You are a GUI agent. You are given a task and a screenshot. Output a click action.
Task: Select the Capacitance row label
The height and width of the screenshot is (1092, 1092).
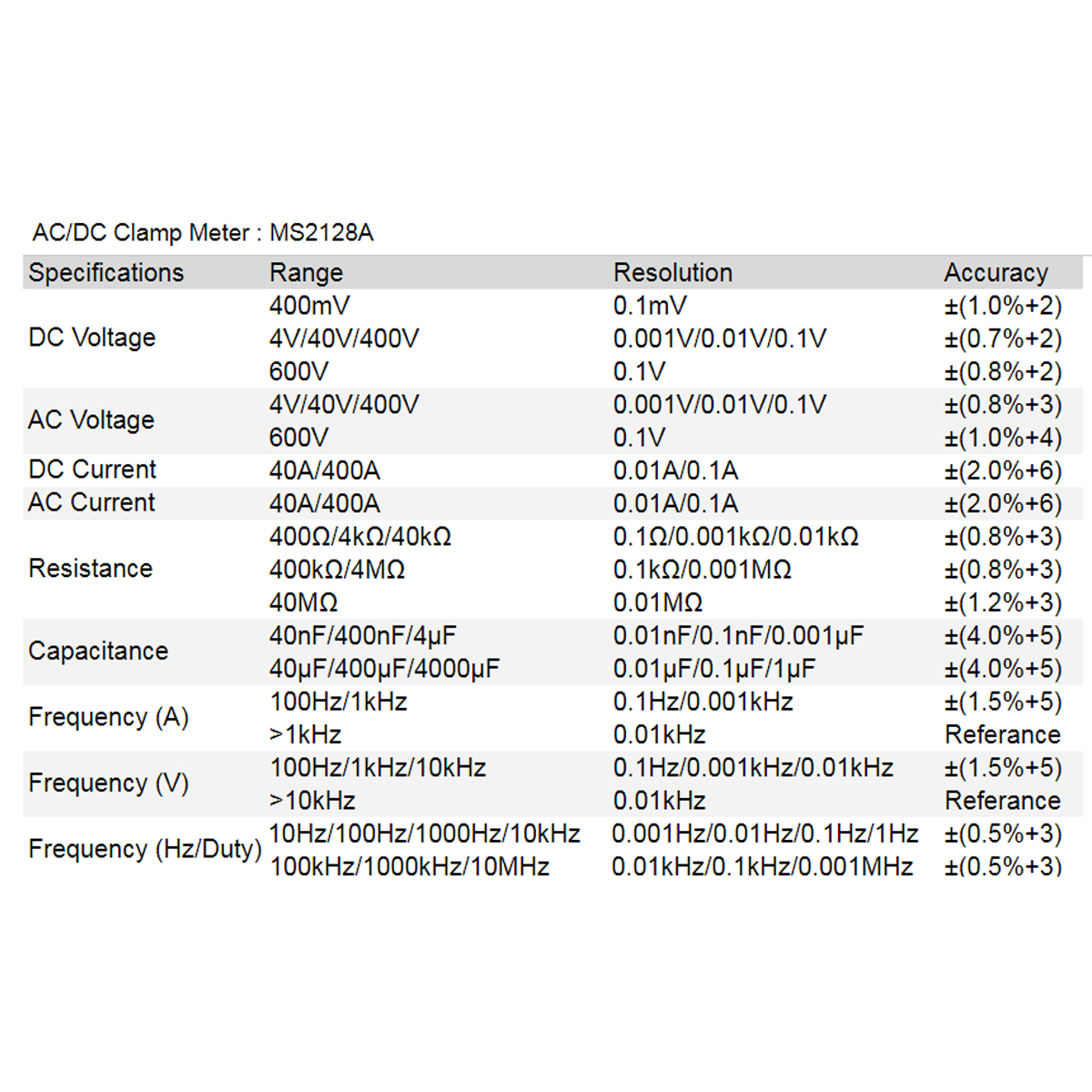click(x=98, y=652)
